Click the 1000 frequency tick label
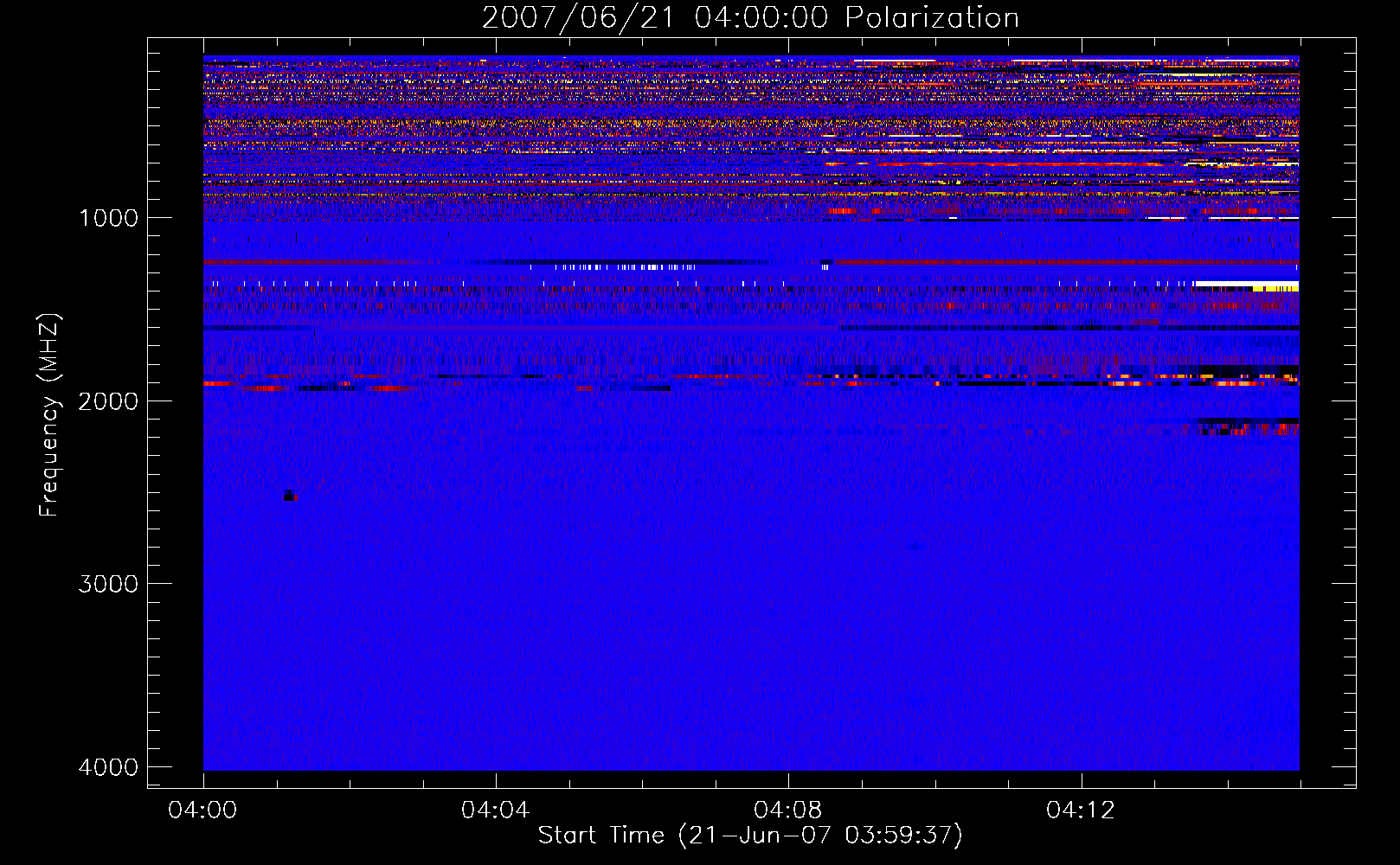This screenshot has height=865, width=1400. point(108,218)
